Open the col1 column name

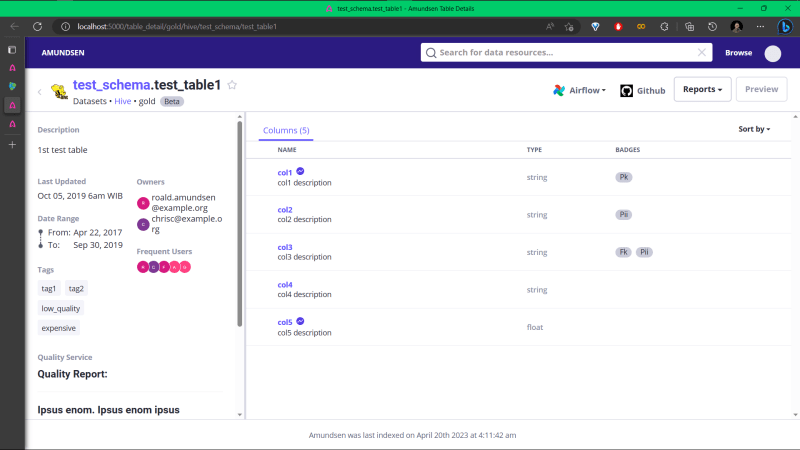(x=285, y=172)
